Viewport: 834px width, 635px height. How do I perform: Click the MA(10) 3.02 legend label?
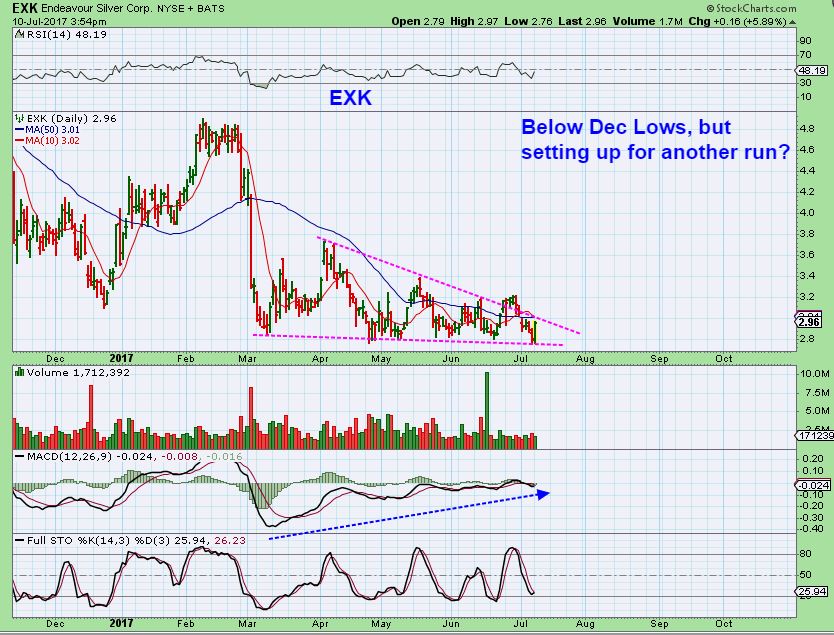(x=53, y=141)
